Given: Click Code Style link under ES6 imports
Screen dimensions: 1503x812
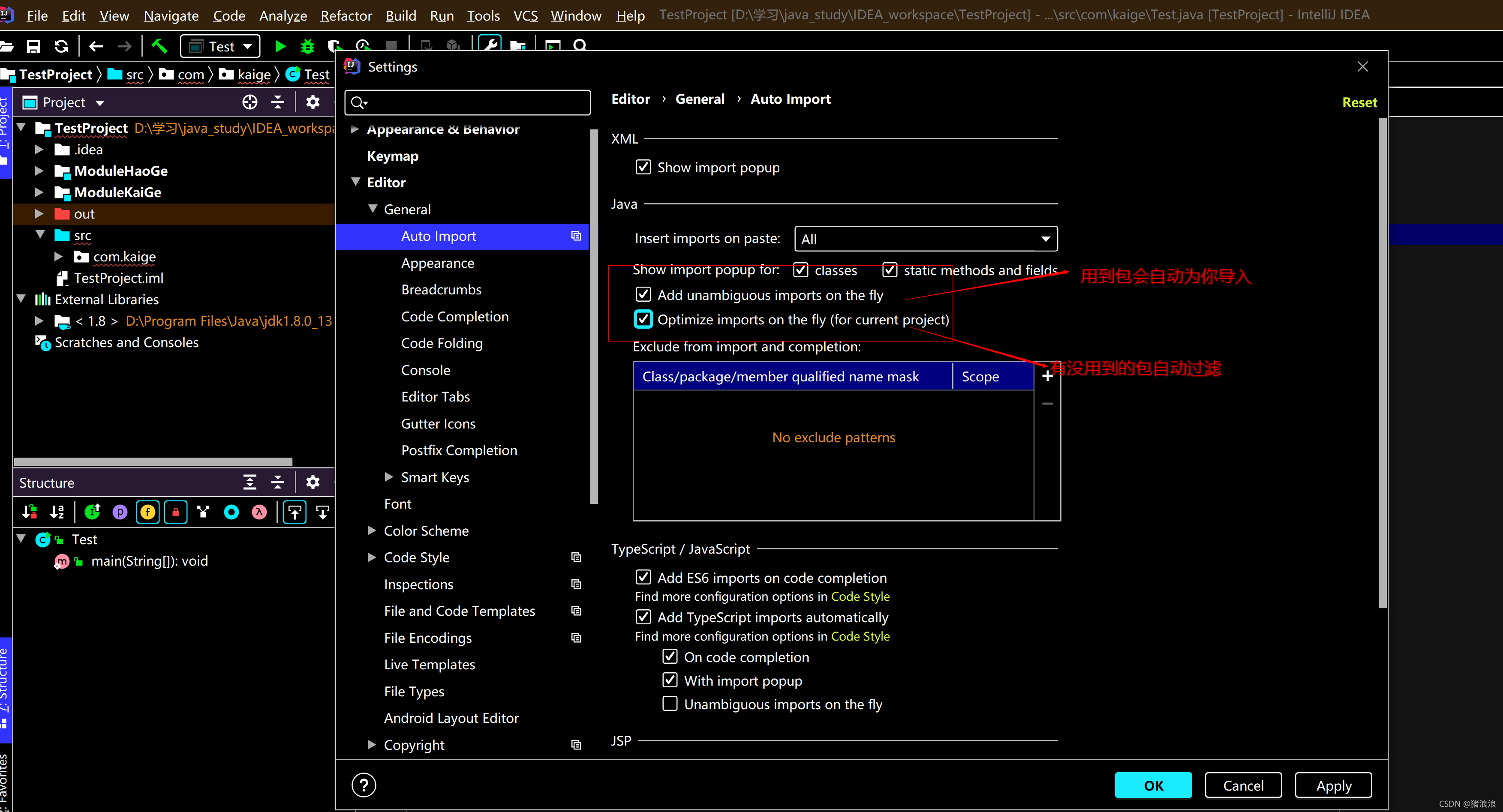Looking at the screenshot, I should point(860,596).
